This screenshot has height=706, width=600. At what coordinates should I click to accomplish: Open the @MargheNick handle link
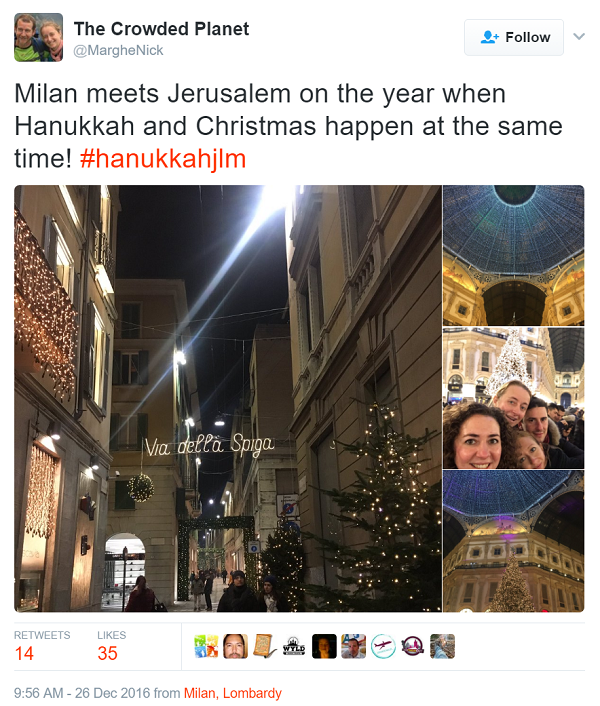pyautogui.click(x=118, y=50)
